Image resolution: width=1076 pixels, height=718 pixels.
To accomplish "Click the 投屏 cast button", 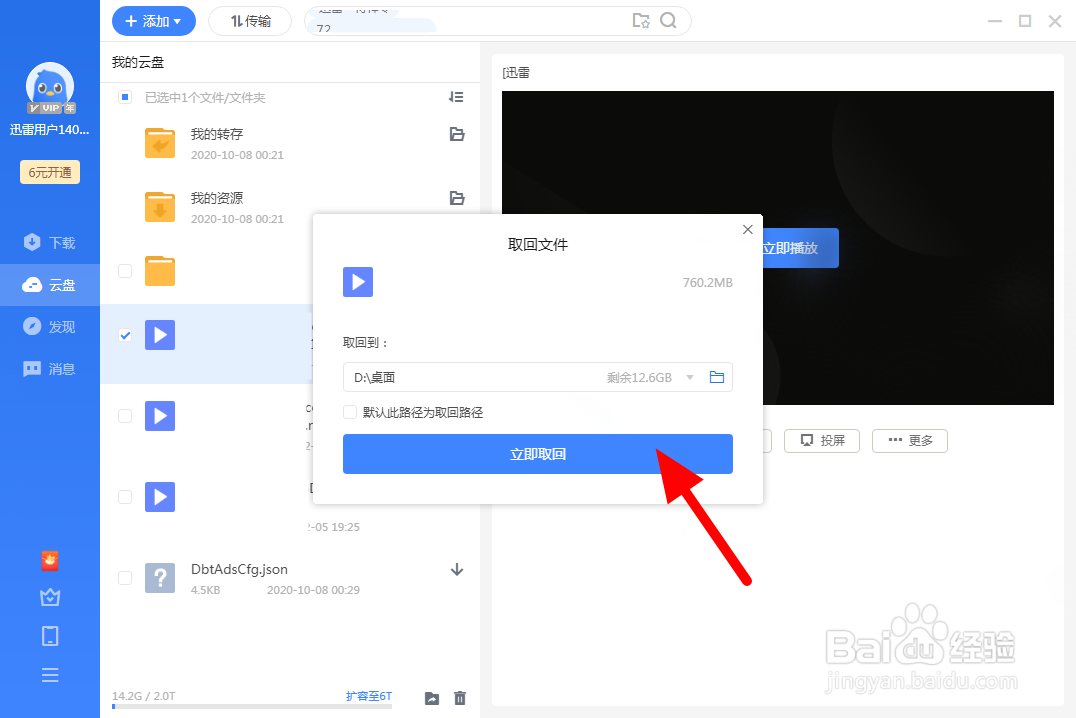I will 822,441.
